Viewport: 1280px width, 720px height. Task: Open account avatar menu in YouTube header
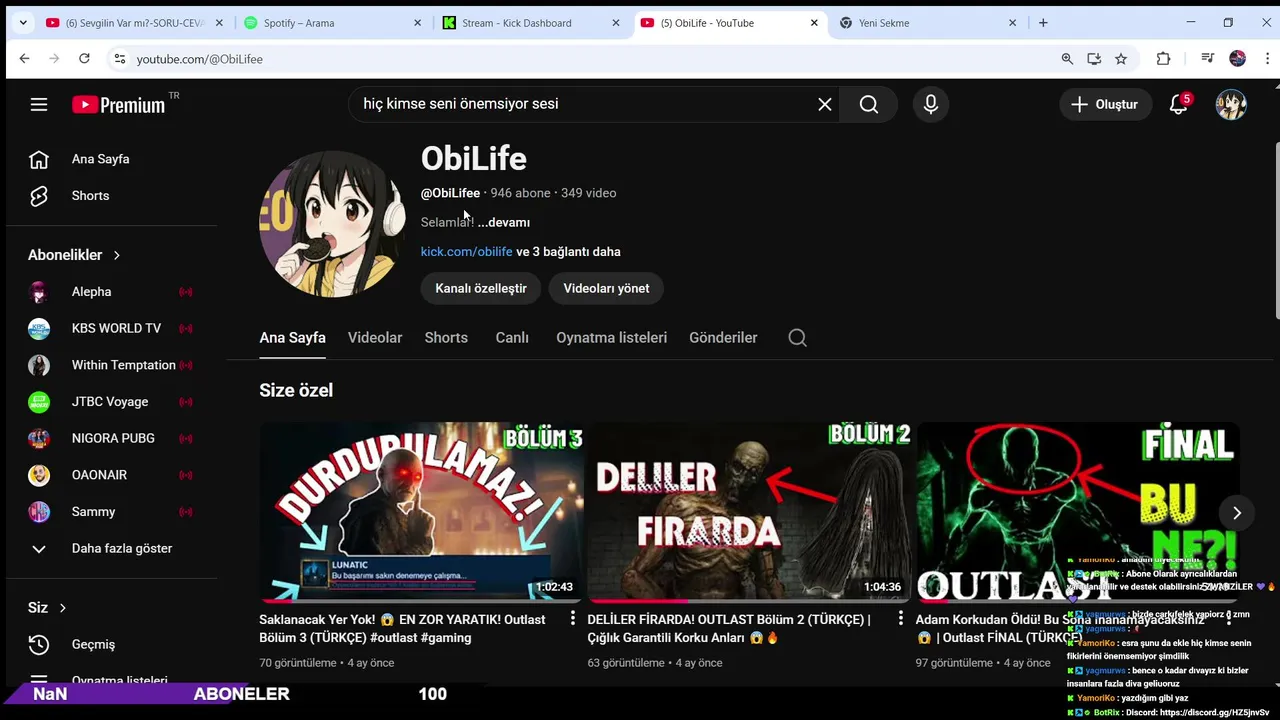(x=1231, y=104)
